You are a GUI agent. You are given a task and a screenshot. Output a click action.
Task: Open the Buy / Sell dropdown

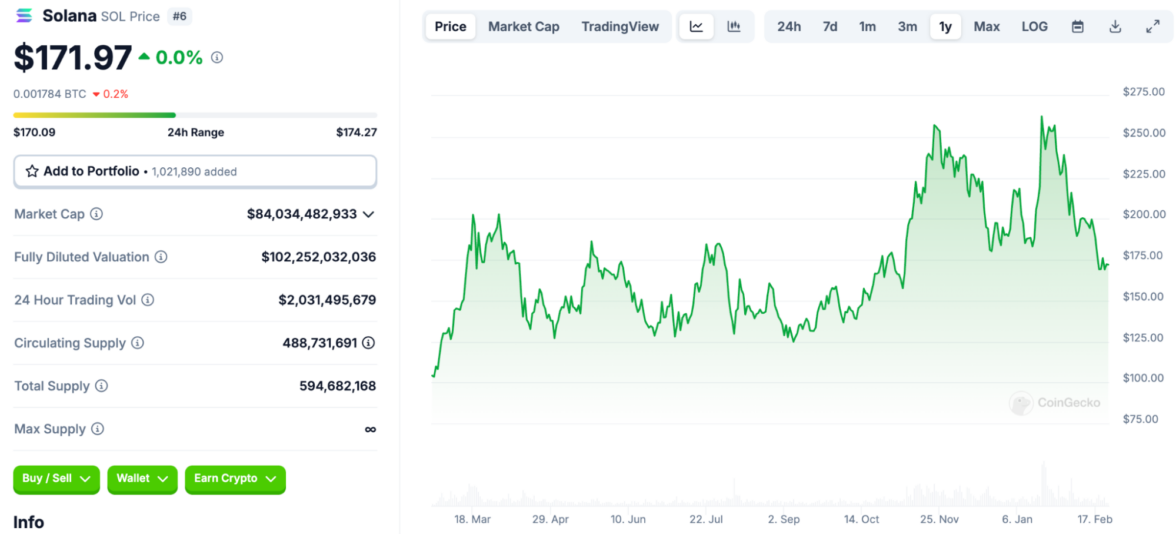point(56,479)
